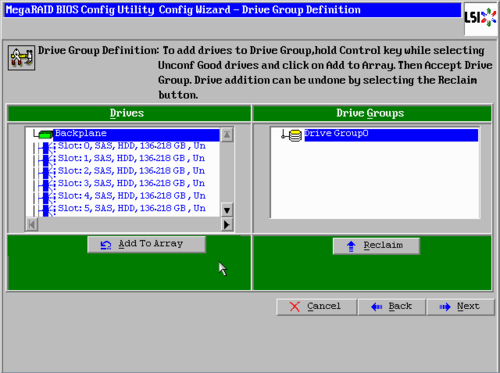The image size is (500, 373).
Task: Click the Slot 0 drive icon
Action: coord(49,147)
